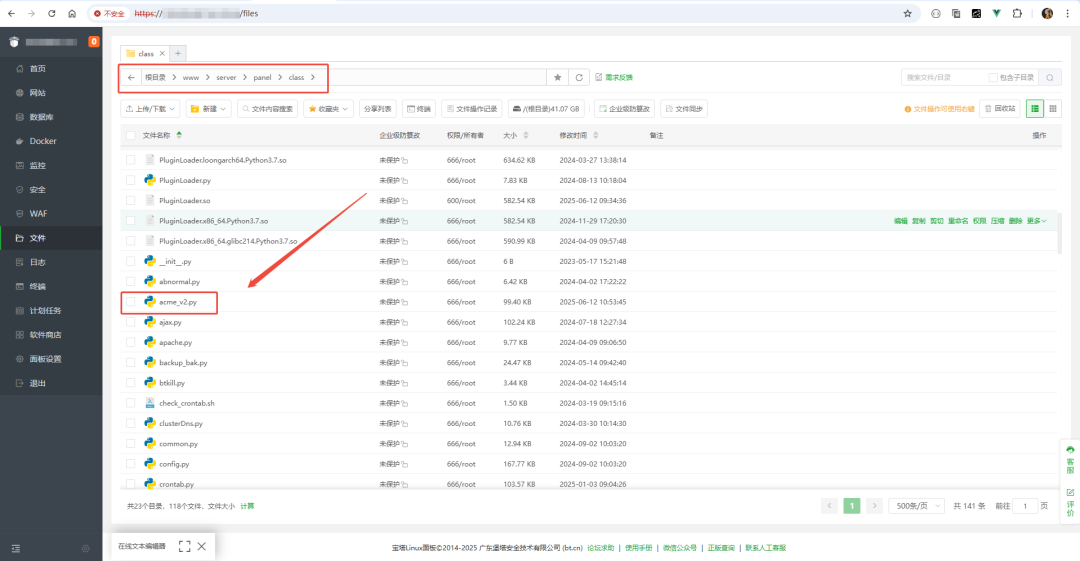The image size is (1080, 561).
Task: Toggle the select-all files checkbox
Action: (x=130, y=136)
